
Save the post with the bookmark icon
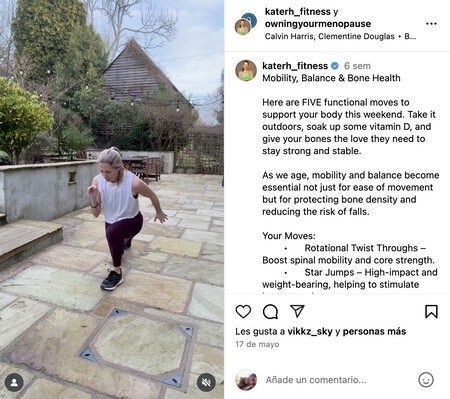click(431, 312)
